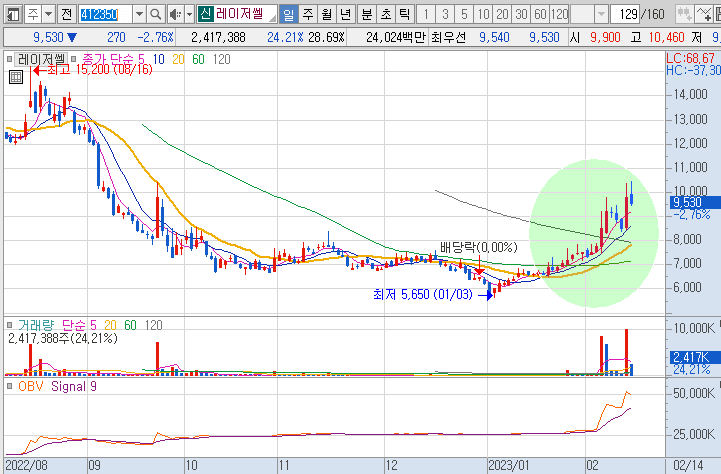Select the 5-day MA legend in pink

pos(141,59)
